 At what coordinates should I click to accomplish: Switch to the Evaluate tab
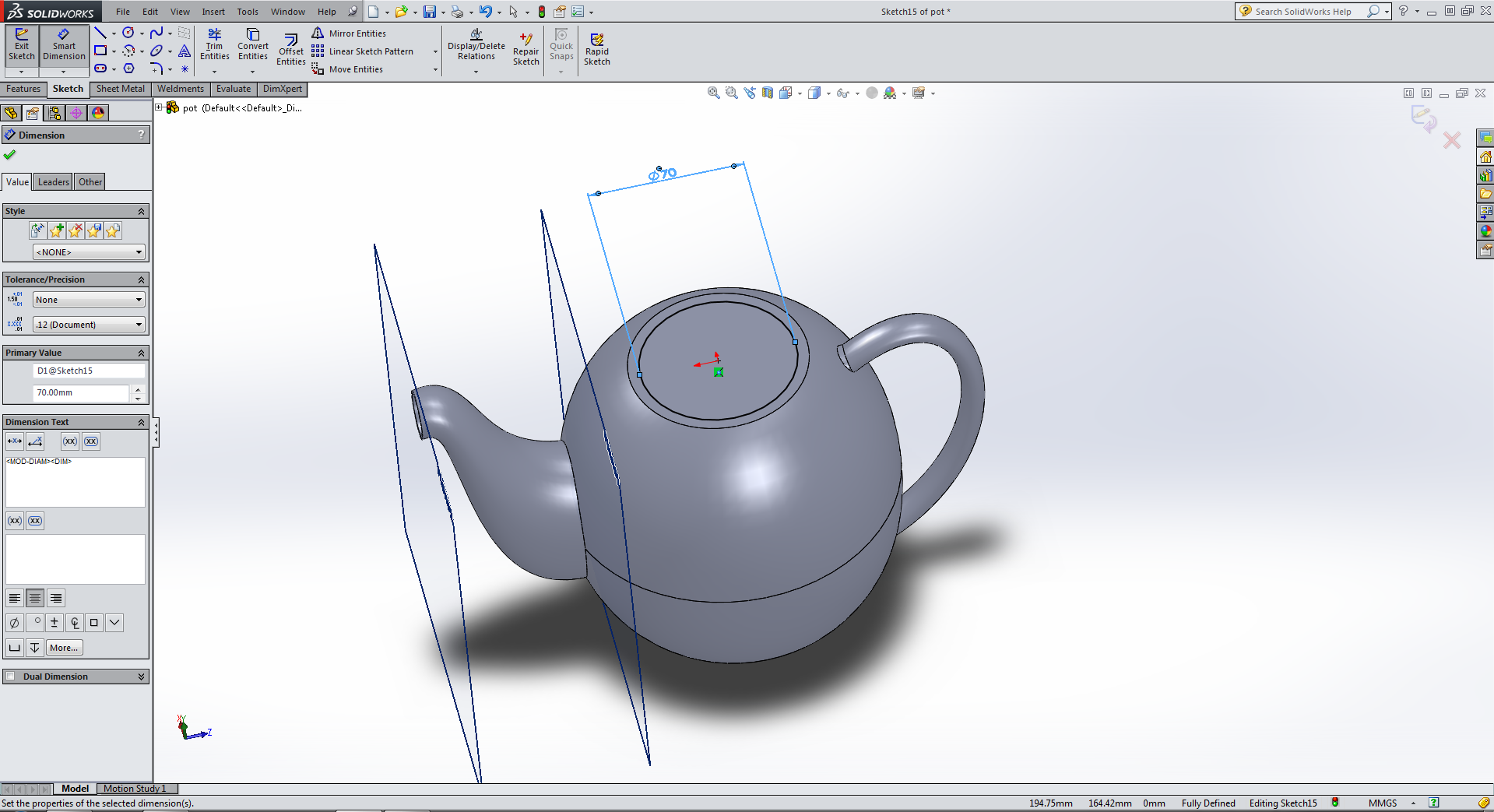point(234,89)
